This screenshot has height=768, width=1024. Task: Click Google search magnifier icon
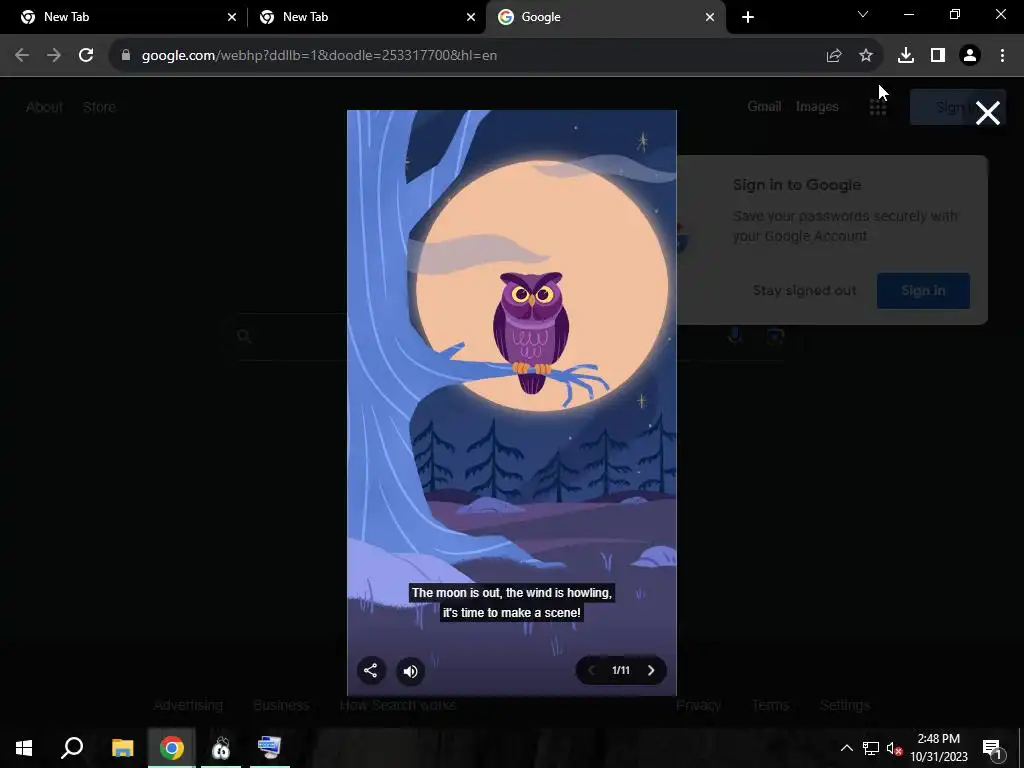(x=244, y=336)
